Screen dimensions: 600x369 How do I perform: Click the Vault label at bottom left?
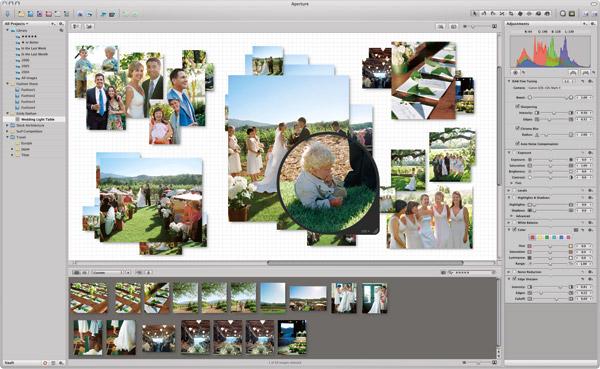pyautogui.click(x=10, y=362)
